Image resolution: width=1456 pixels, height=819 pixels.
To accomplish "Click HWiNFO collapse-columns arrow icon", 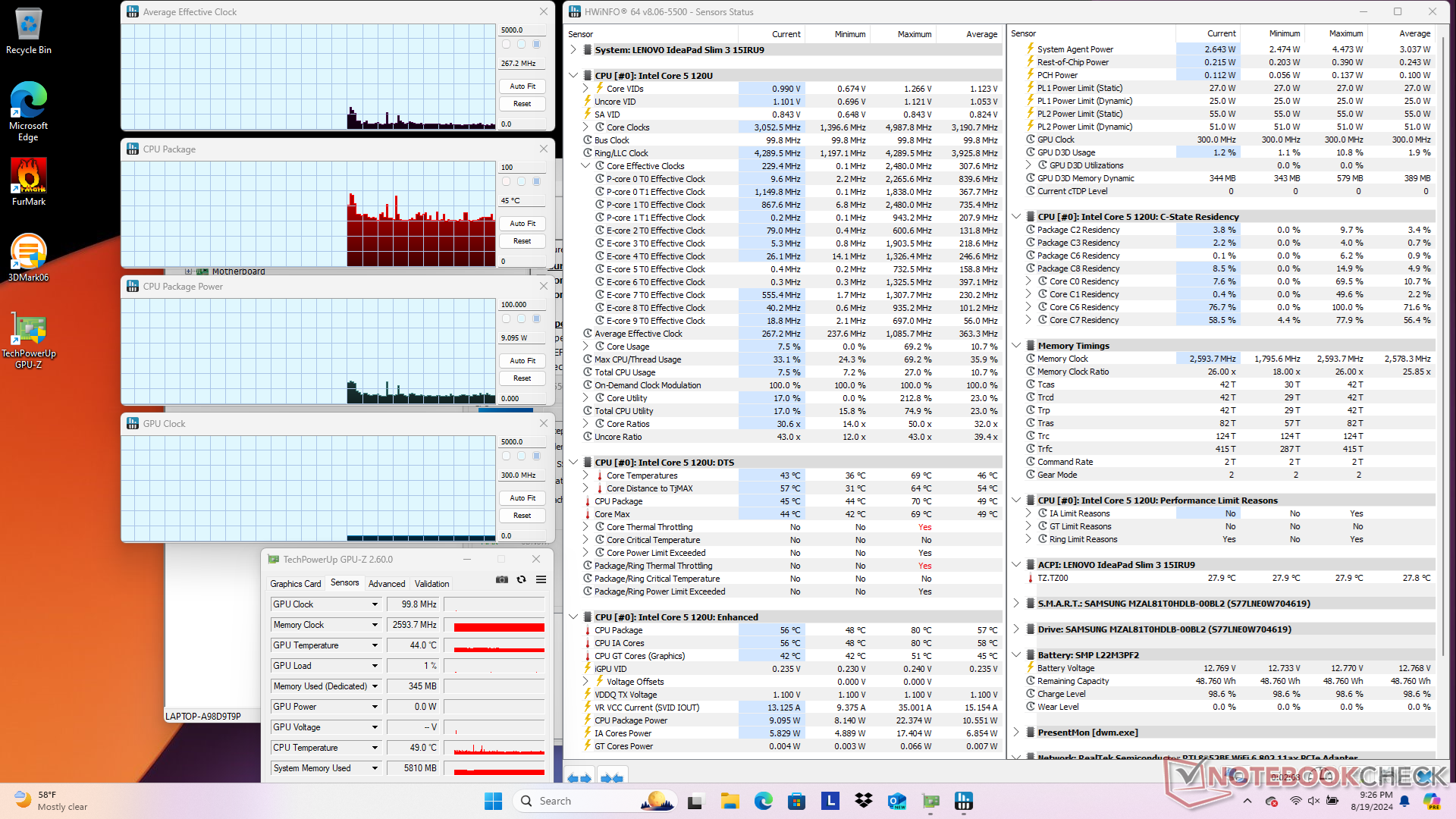I will tap(611, 778).
